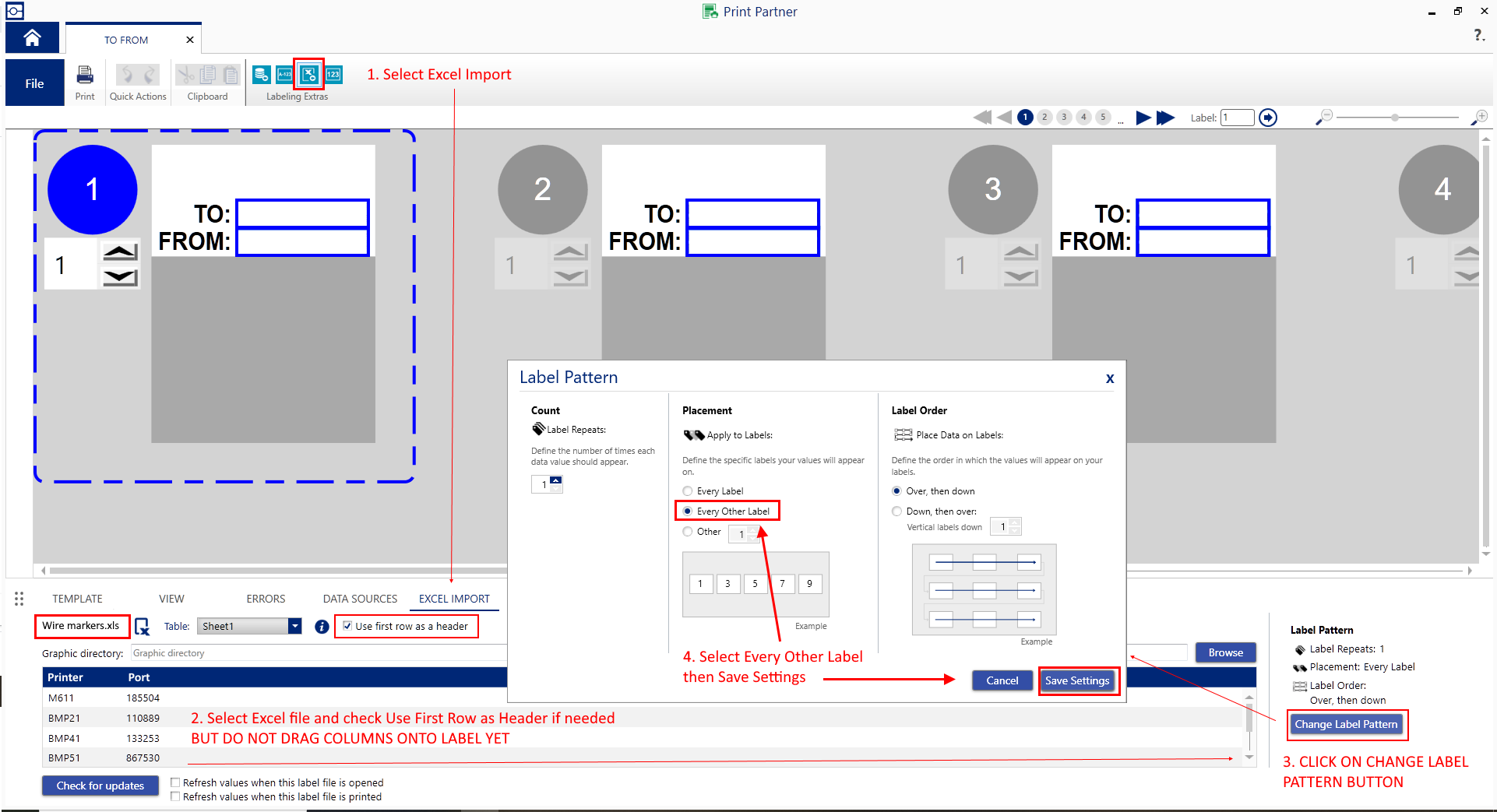The height and width of the screenshot is (812, 1497).
Task: Click the Excel Import icon in Labeling Extras
Action: [x=309, y=75]
